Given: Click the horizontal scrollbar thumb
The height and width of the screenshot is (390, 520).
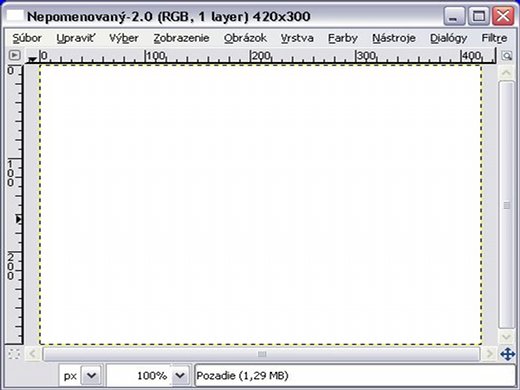Looking at the screenshot, I should pos(262,354).
